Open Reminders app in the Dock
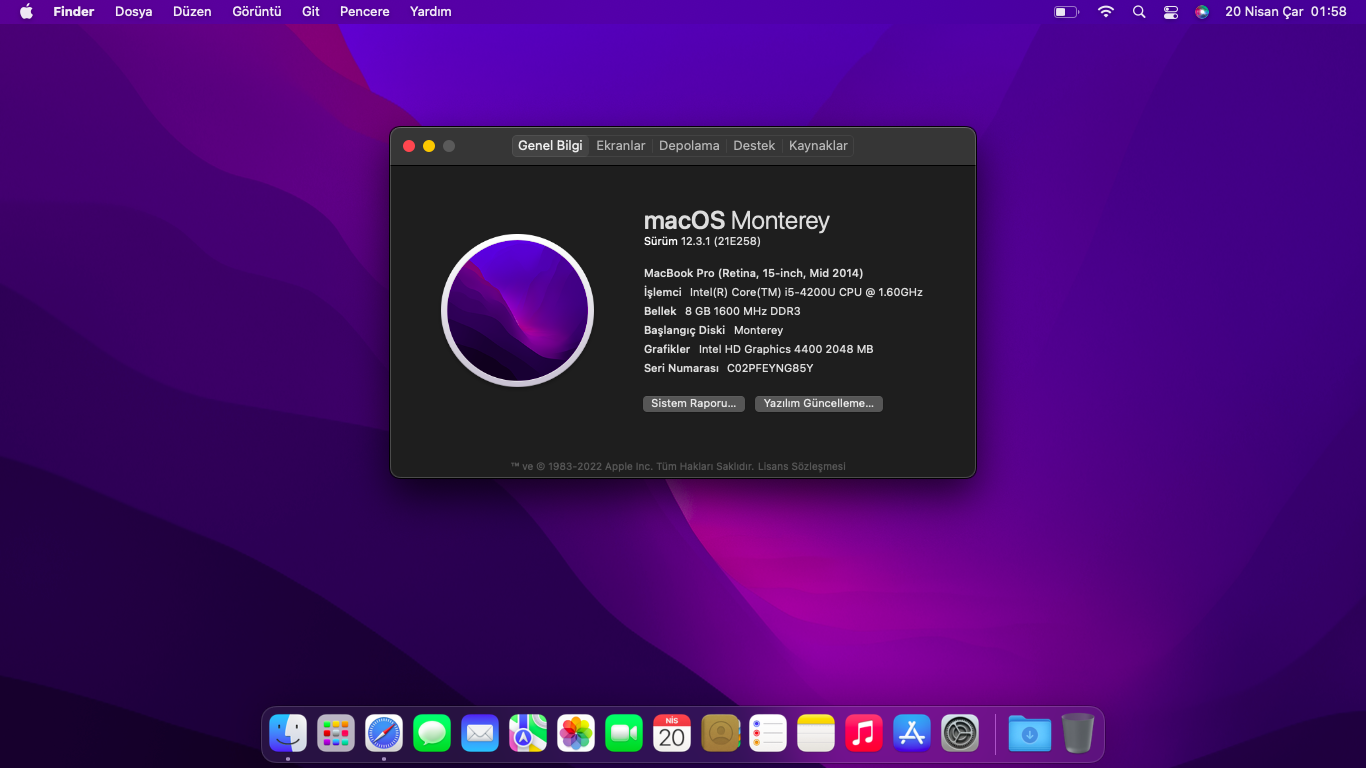The height and width of the screenshot is (768, 1366). tap(768, 733)
